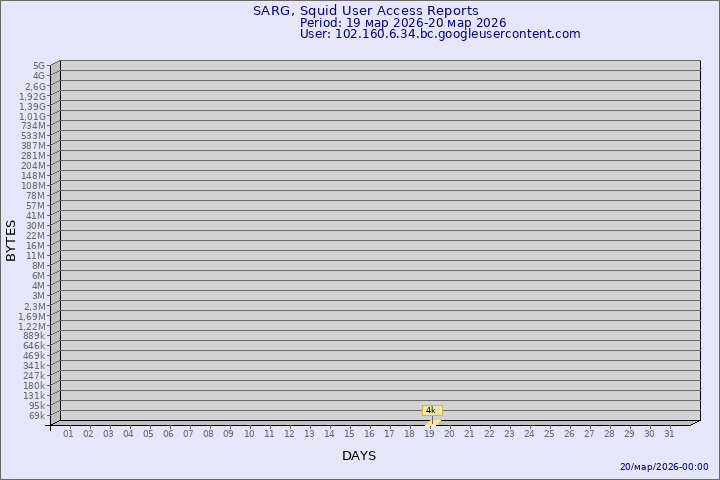Viewport: 720px width, 480px height.
Task: Click the "SARG, Squid User Access Reports" title
Action: click(x=365, y=11)
